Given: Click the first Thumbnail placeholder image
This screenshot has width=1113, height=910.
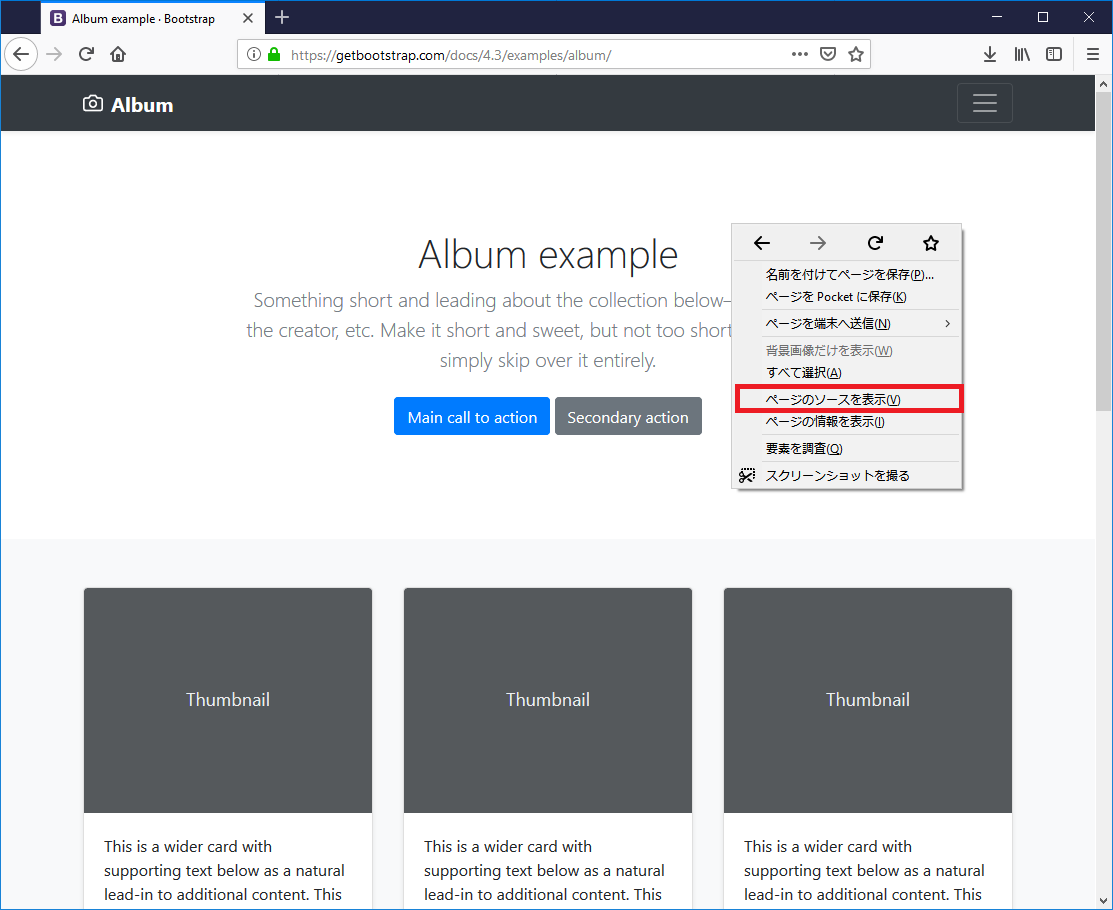Looking at the screenshot, I should pos(227,699).
